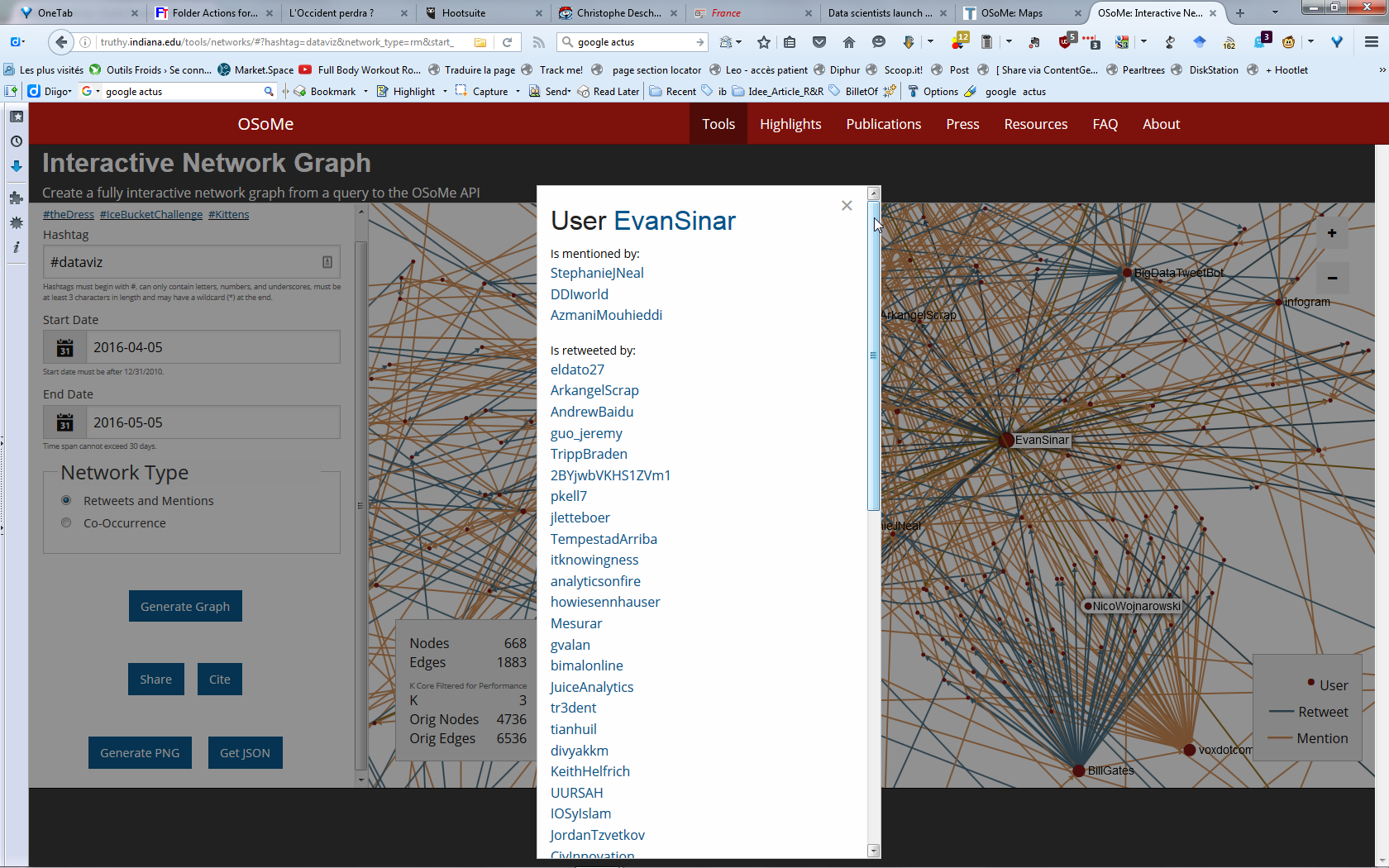Click the uBlock shield icon
Image resolution: width=1389 pixels, height=868 pixels.
tap(1067, 42)
